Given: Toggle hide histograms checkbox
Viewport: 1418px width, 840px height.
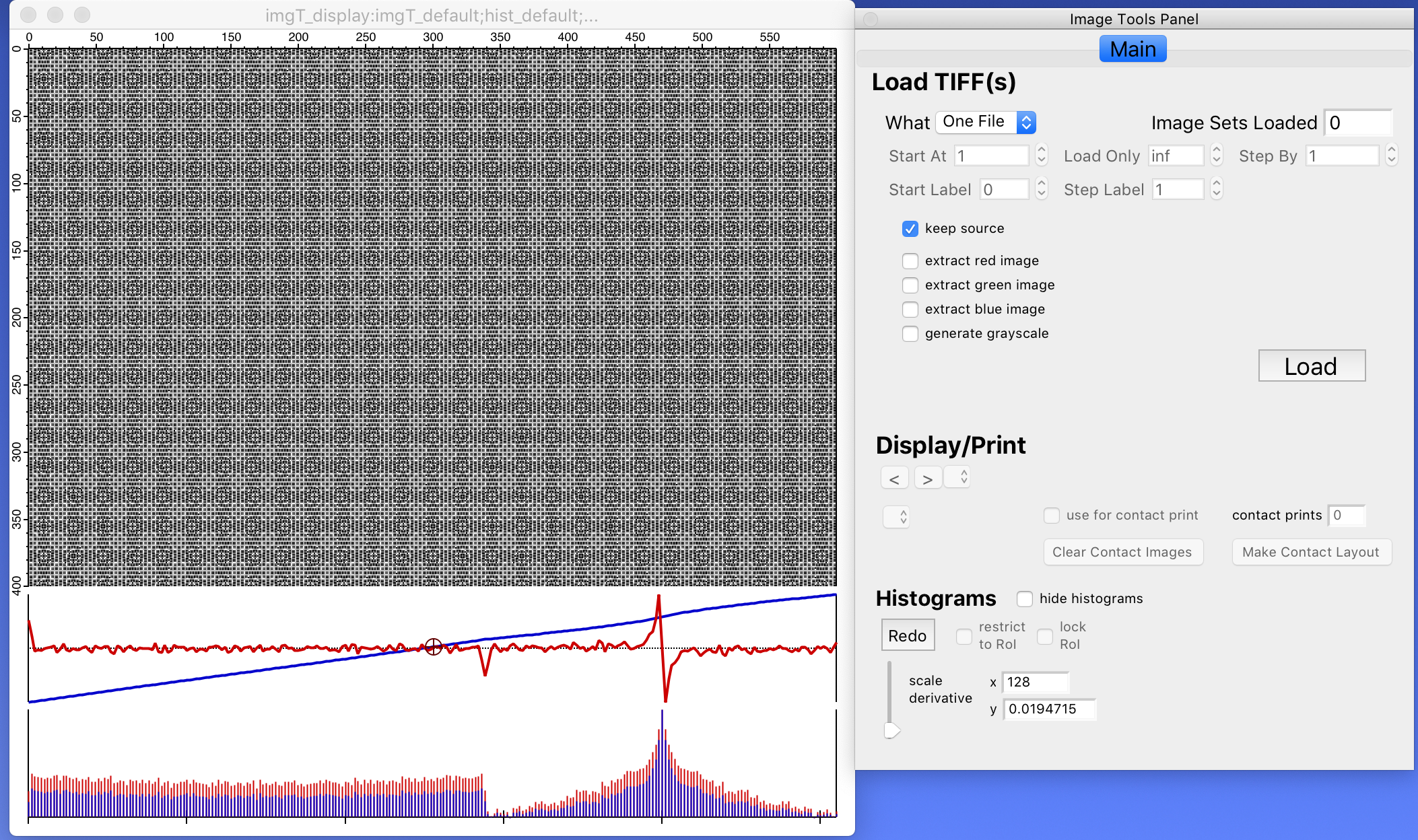Looking at the screenshot, I should 1024,599.
